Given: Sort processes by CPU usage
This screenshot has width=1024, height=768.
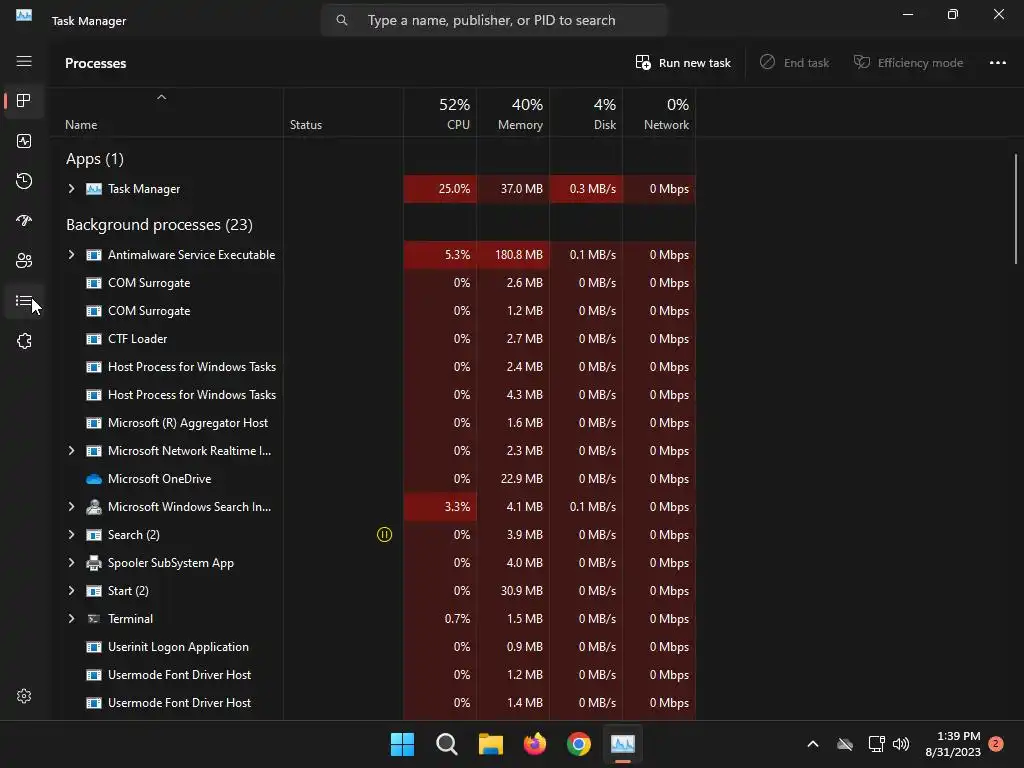Looking at the screenshot, I should pyautogui.click(x=440, y=113).
